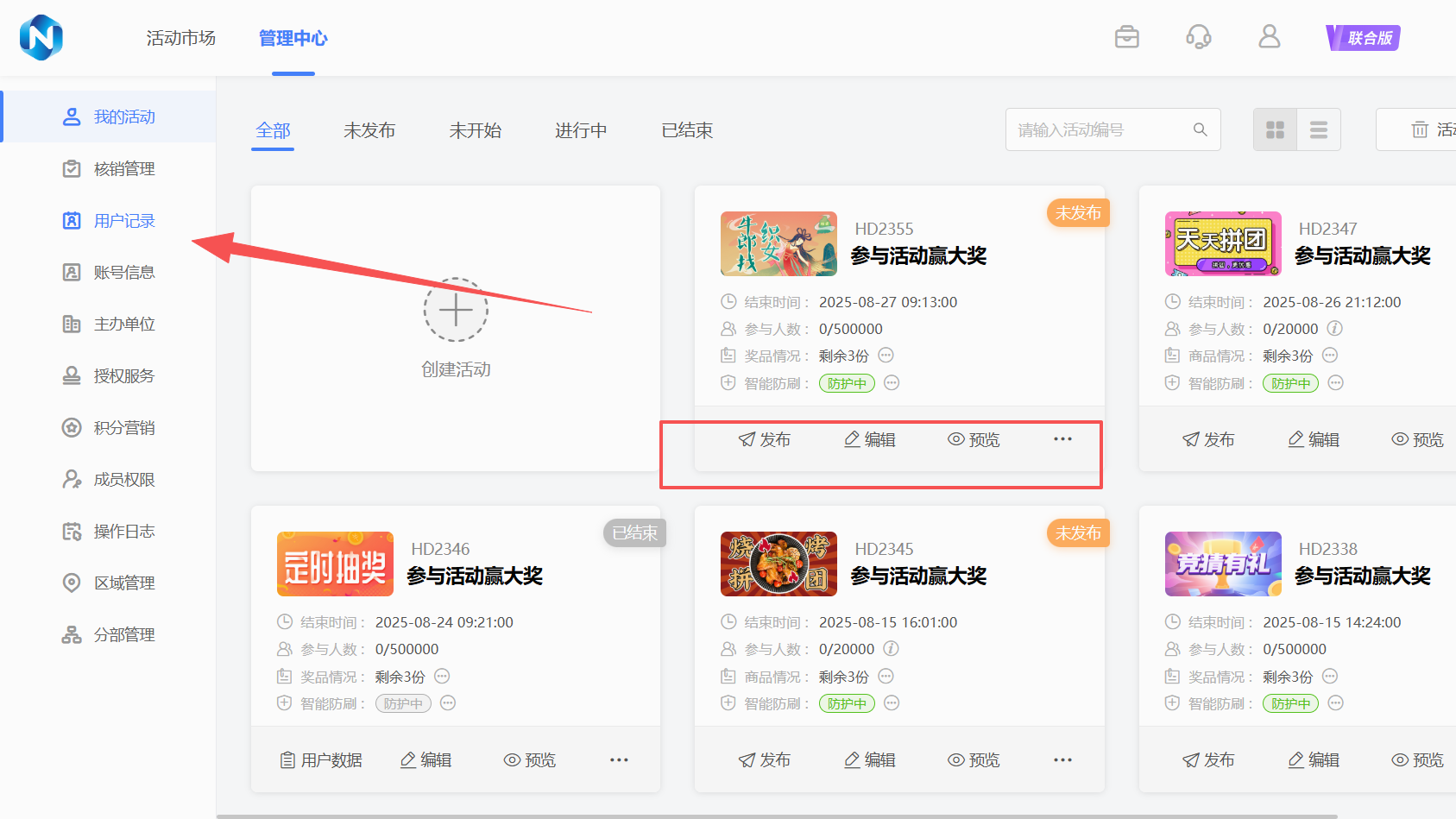Show participant info icon for HD2347

[x=1334, y=329]
